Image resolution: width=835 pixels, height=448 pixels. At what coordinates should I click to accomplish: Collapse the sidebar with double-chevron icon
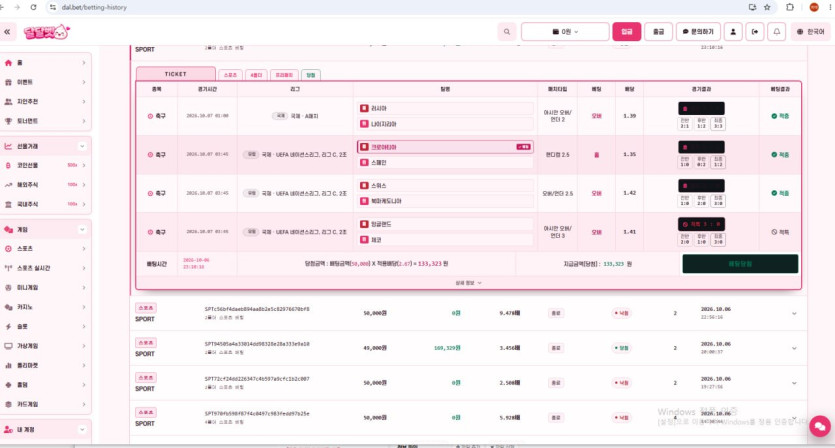click(7, 32)
